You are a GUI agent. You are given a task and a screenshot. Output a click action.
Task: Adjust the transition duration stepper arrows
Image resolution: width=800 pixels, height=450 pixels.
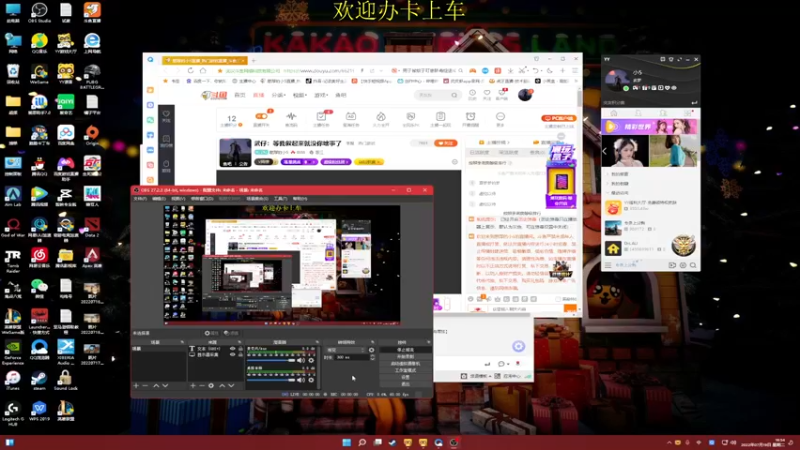point(372,357)
